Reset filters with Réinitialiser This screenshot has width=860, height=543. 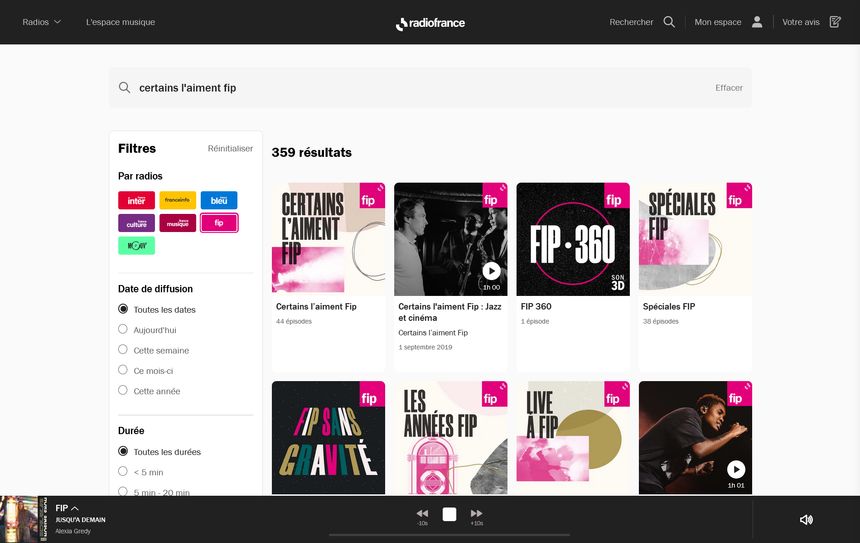point(230,149)
